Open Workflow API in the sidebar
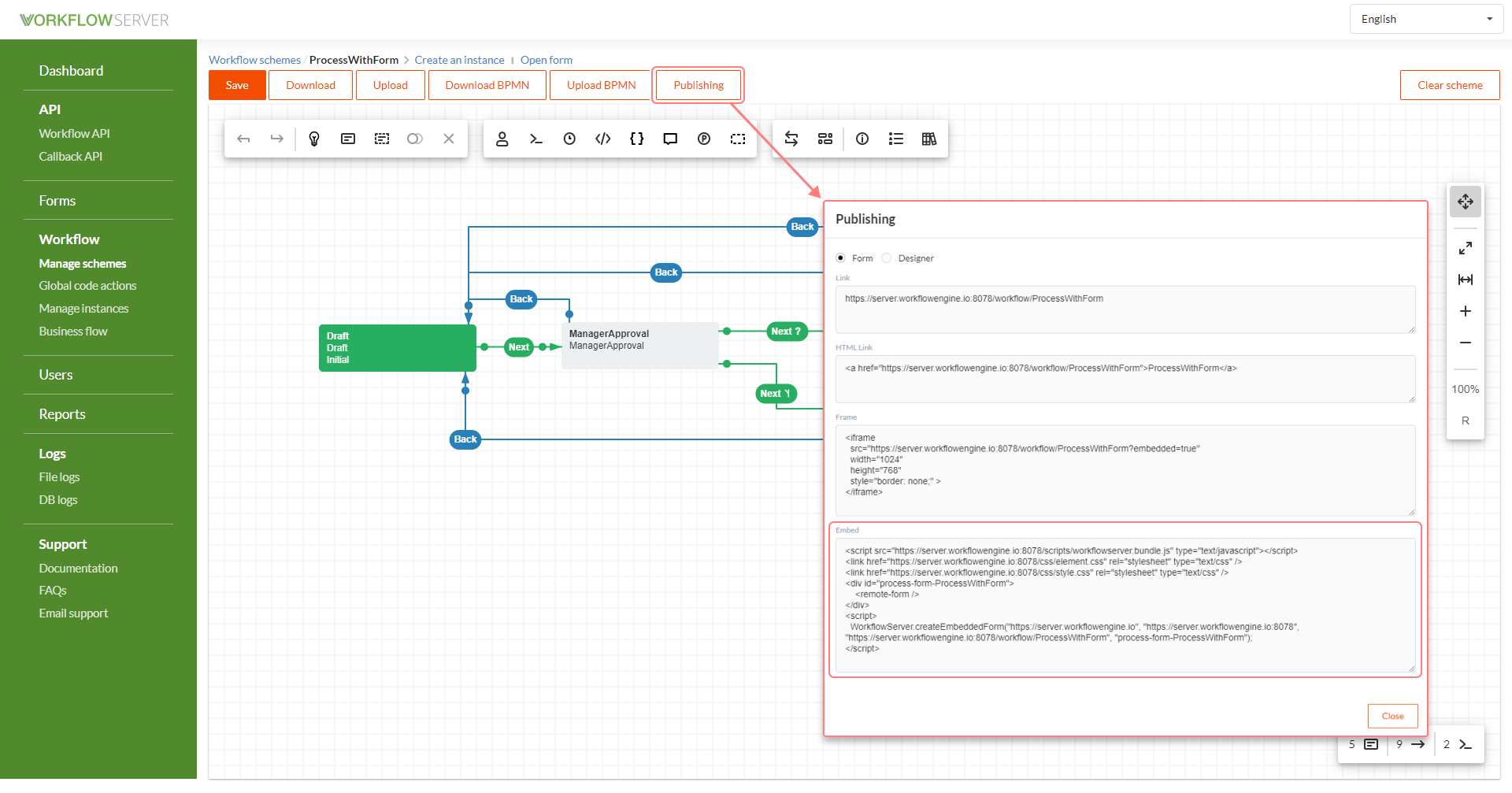 (x=75, y=134)
